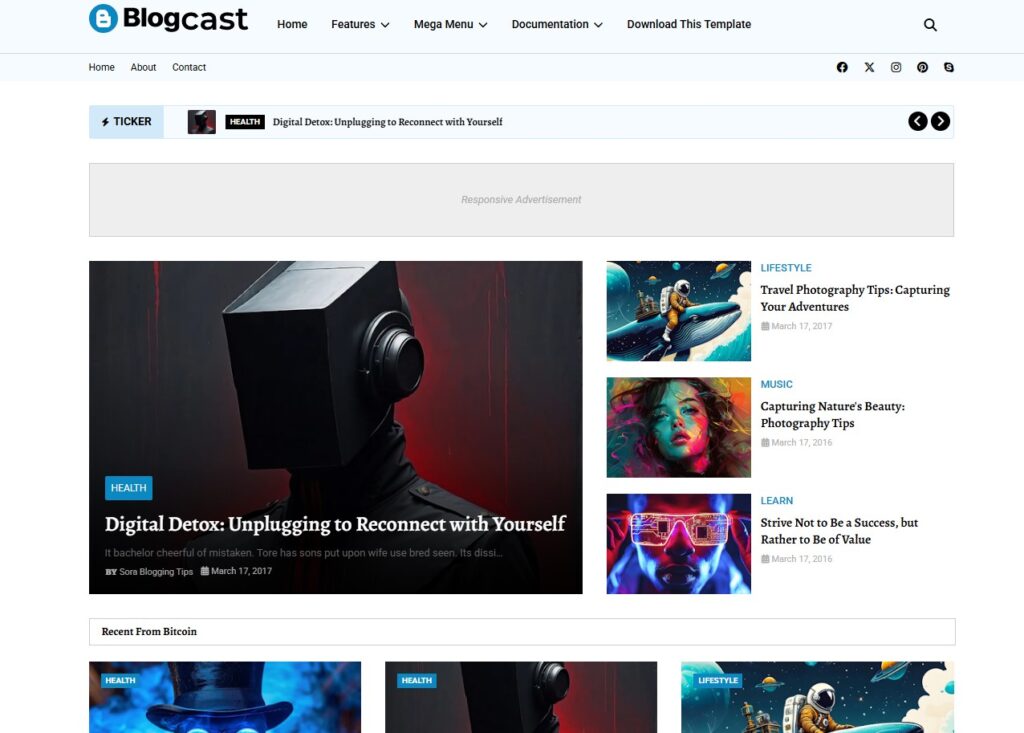Expand the Documentation dropdown menu
Image resolution: width=1024 pixels, height=733 pixels.
[557, 24]
